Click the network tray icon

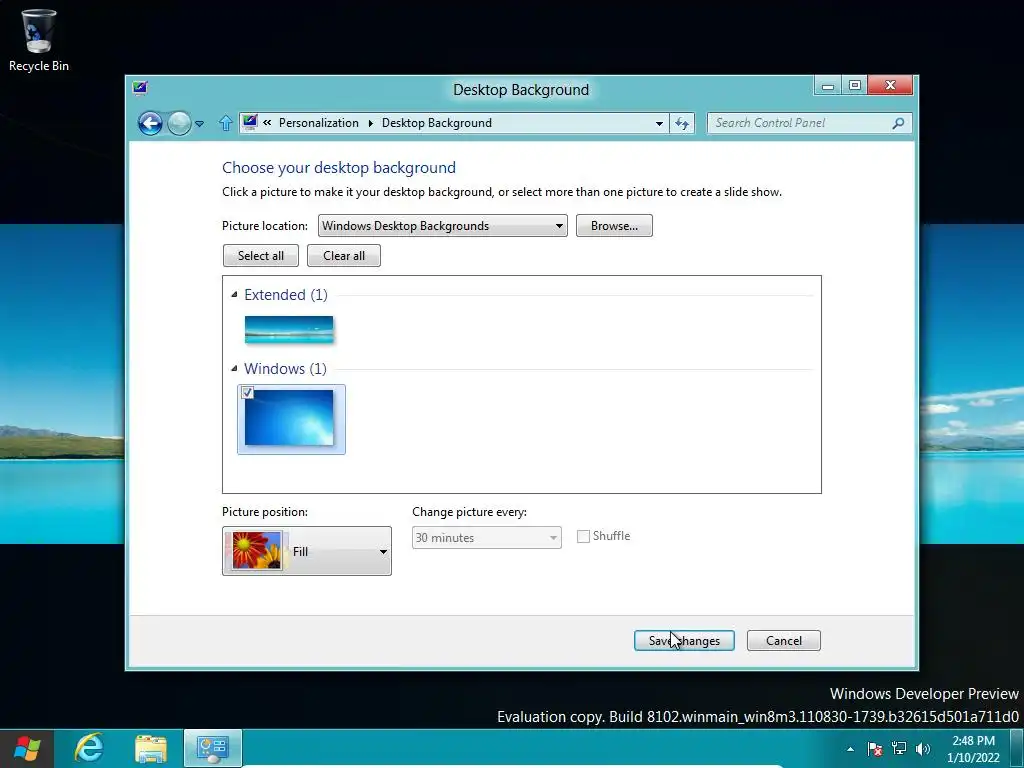(899, 749)
